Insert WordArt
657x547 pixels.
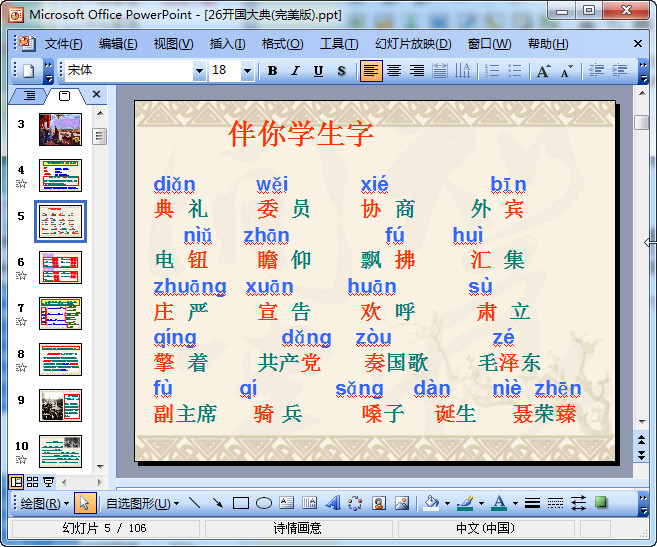point(333,503)
